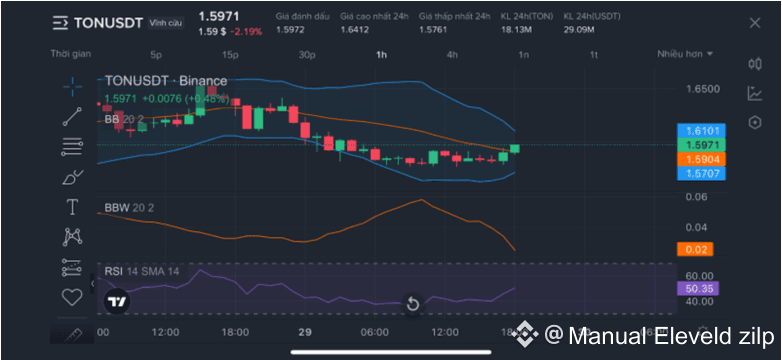
Task: Switch to the 4h timeframe
Action: pos(452,55)
